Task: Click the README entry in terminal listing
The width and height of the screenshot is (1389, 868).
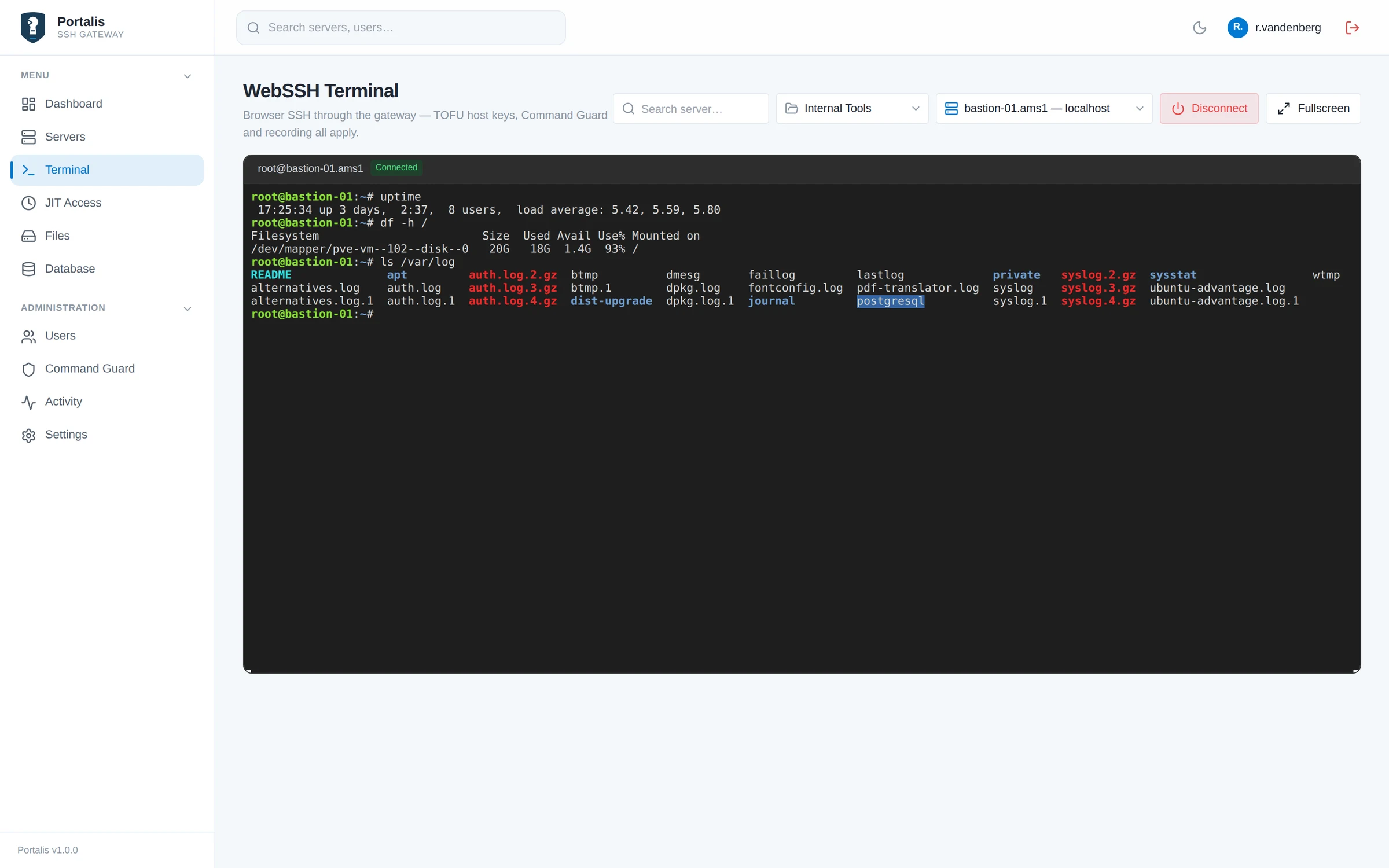Action: 271,275
